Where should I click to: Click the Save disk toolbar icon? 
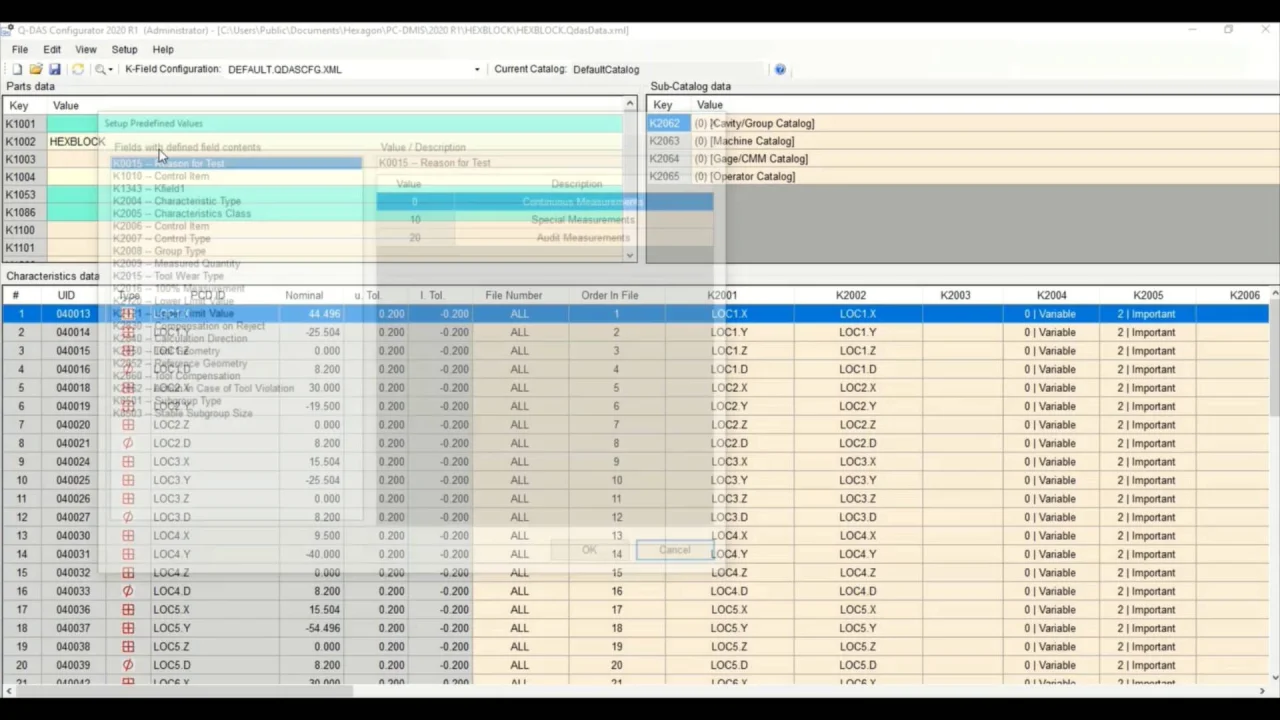(54, 69)
